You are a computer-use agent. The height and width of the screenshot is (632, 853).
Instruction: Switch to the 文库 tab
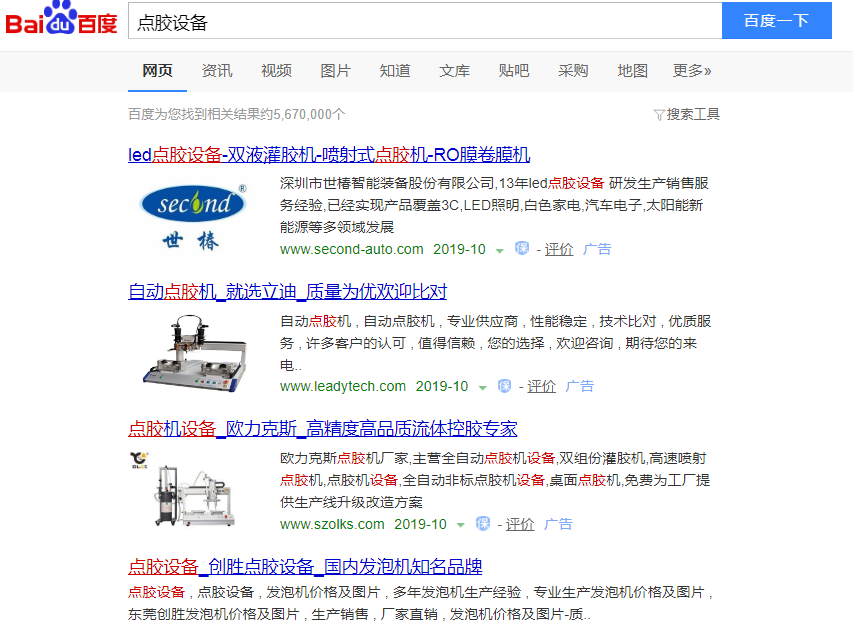click(454, 71)
